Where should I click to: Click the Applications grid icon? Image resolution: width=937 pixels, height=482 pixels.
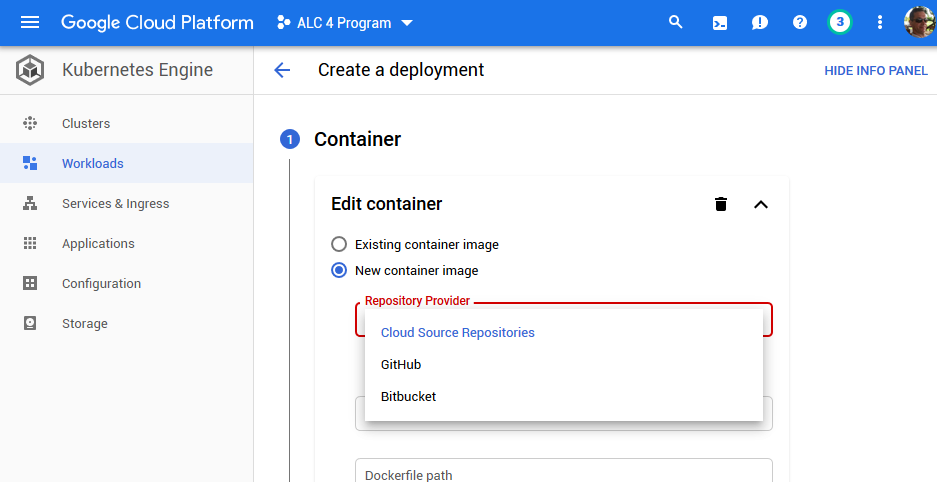point(30,243)
